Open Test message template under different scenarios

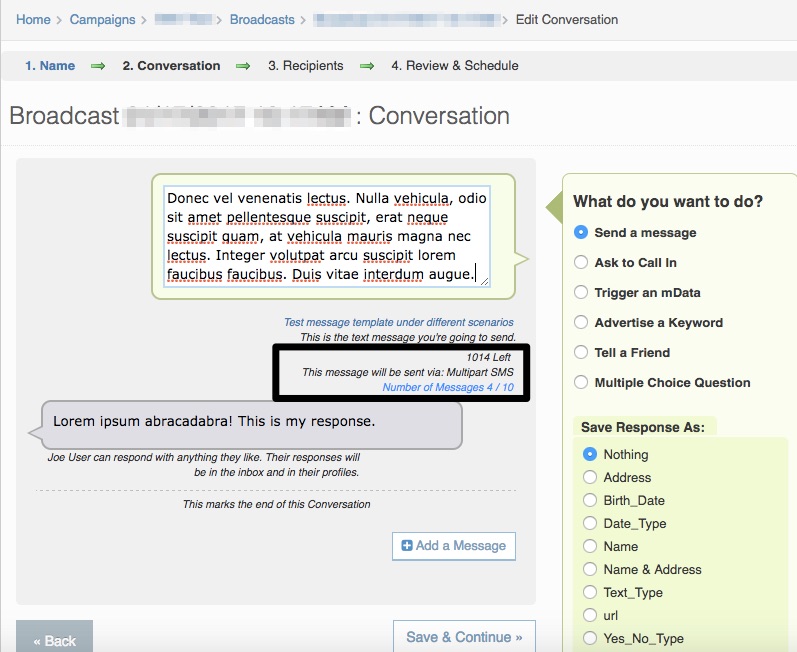[398, 322]
